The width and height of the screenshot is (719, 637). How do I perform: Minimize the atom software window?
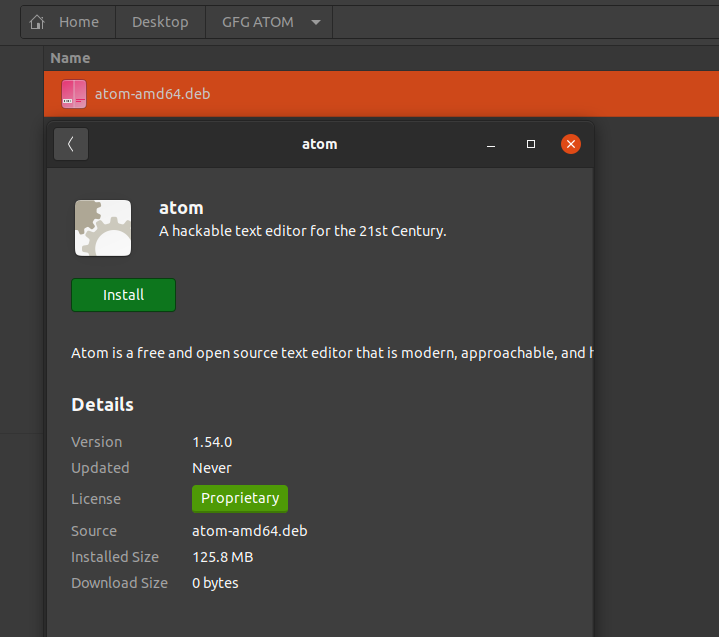(x=491, y=144)
